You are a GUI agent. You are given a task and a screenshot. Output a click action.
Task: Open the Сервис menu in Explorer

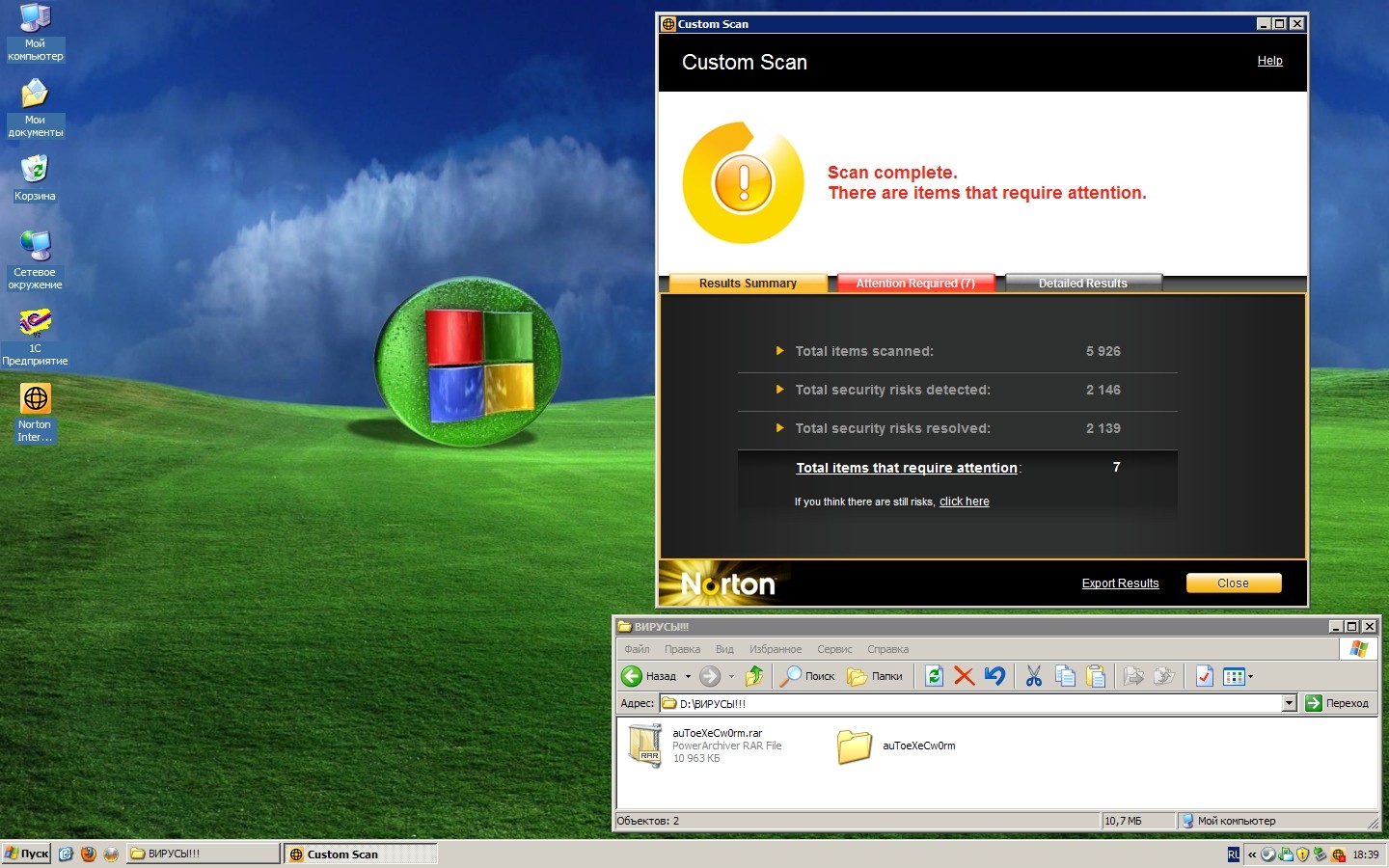834,649
